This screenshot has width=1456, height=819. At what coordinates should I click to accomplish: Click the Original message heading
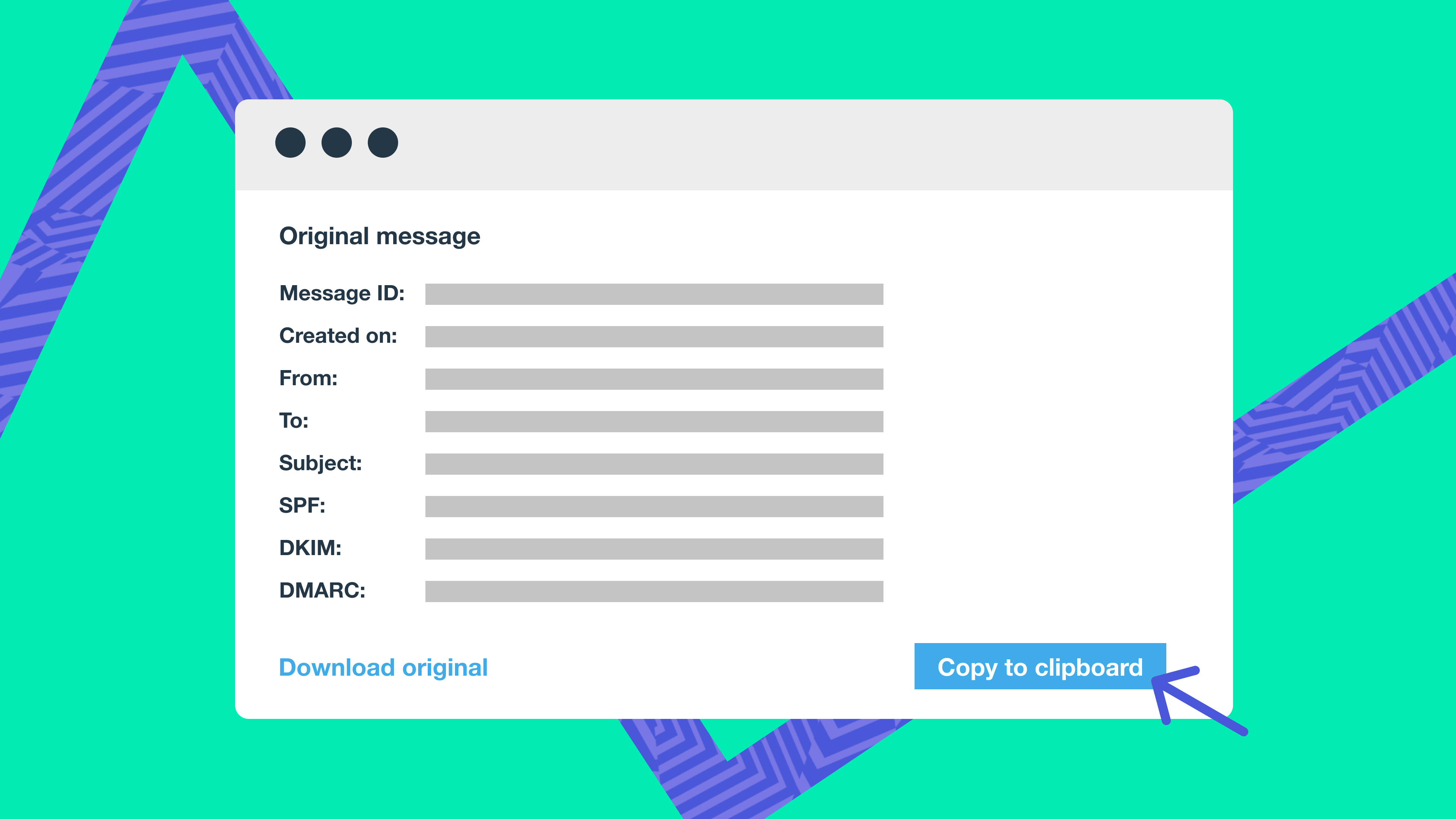tap(380, 236)
